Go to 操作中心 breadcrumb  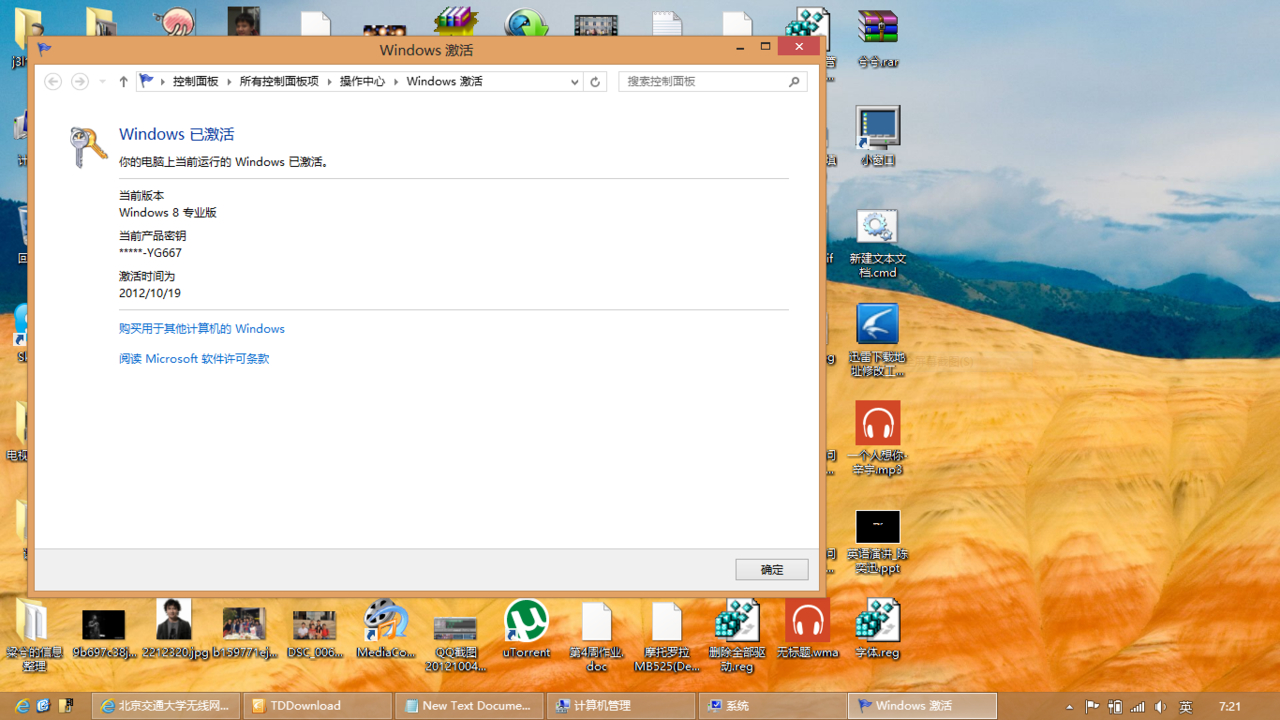click(362, 82)
